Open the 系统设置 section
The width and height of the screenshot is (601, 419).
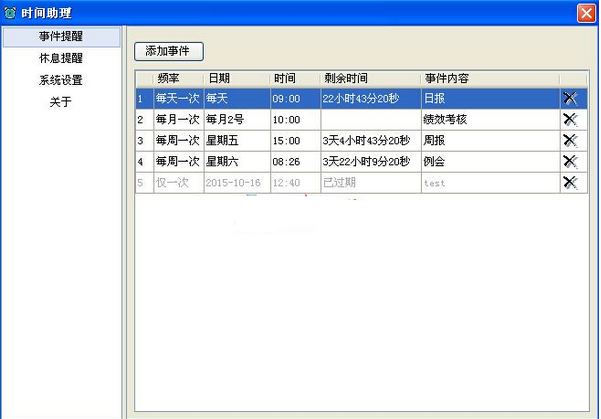coord(61,80)
